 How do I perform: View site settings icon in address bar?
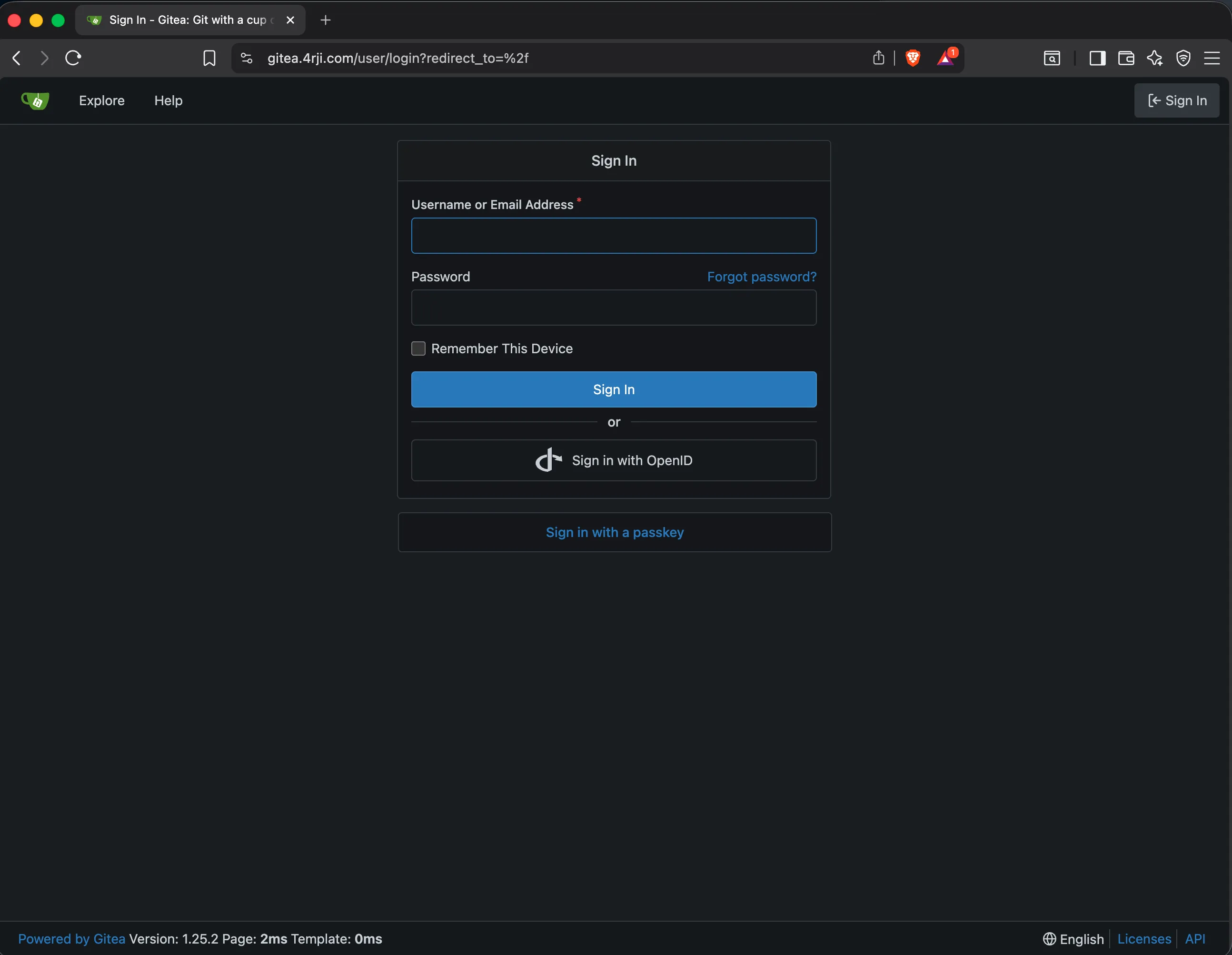pyautogui.click(x=247, y=58)
